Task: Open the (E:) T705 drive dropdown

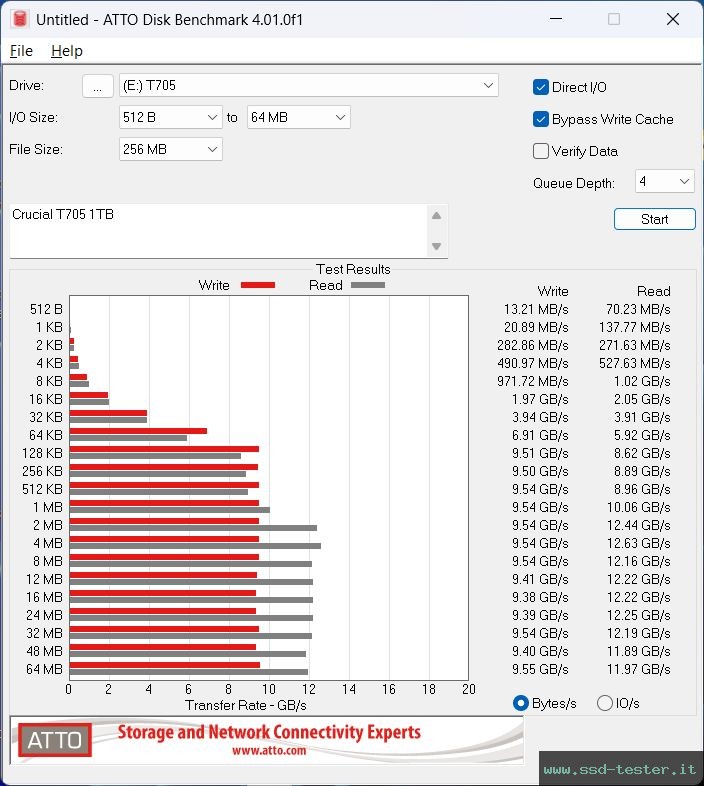Action: click(308, 85)
